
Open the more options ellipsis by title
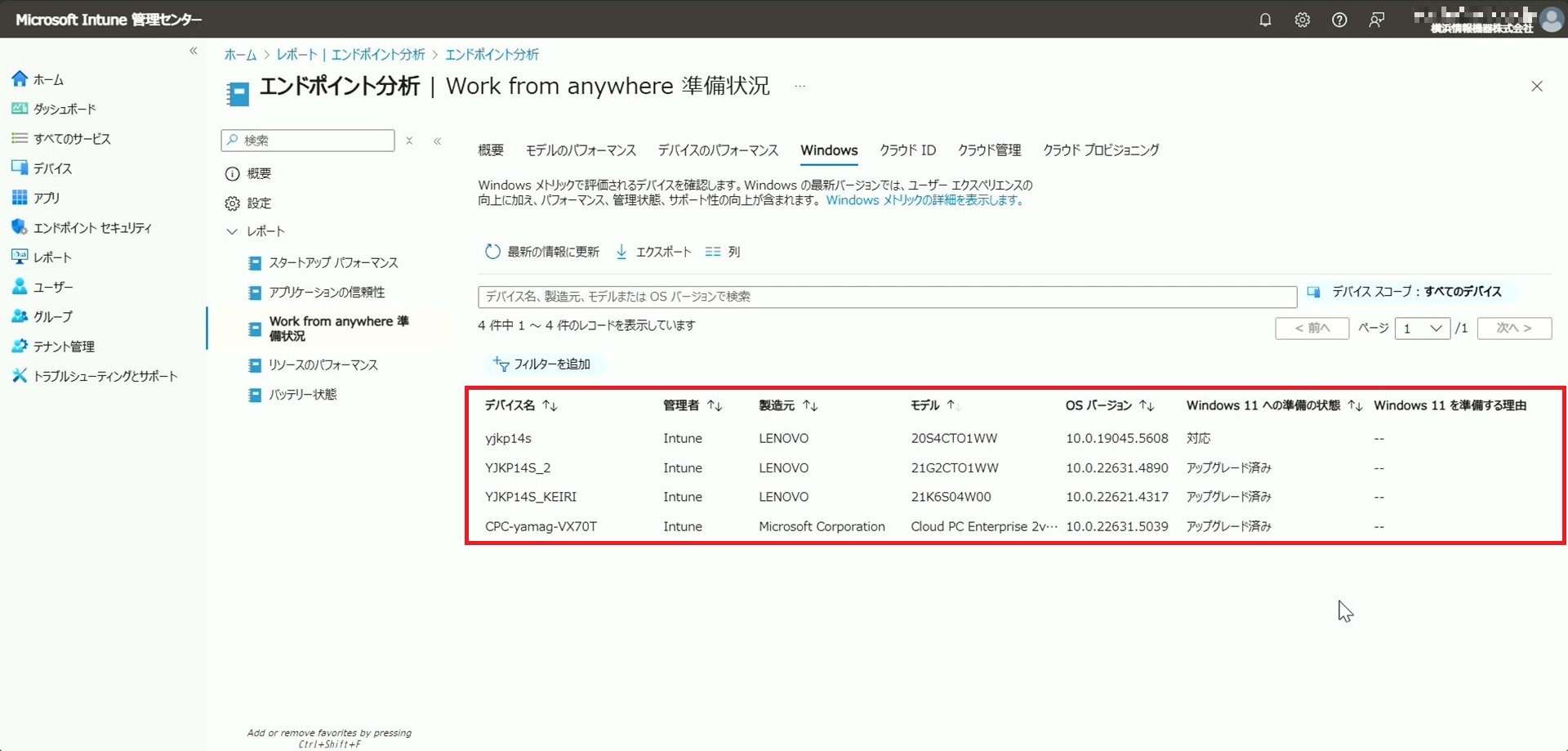point(800,86)
